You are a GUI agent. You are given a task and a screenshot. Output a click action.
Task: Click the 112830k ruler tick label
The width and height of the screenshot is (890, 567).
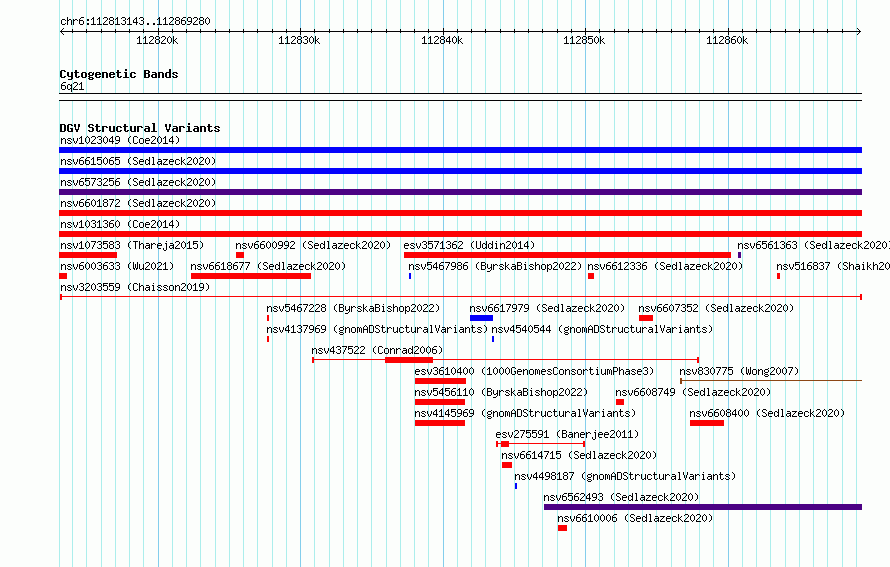coord(299,40)
